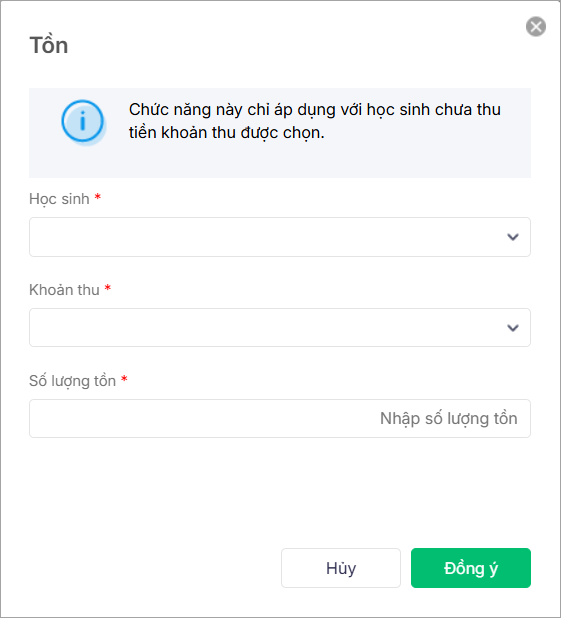Click the Học sinh field label
This screenshot has width=561, height=618.
pos(59,199)
